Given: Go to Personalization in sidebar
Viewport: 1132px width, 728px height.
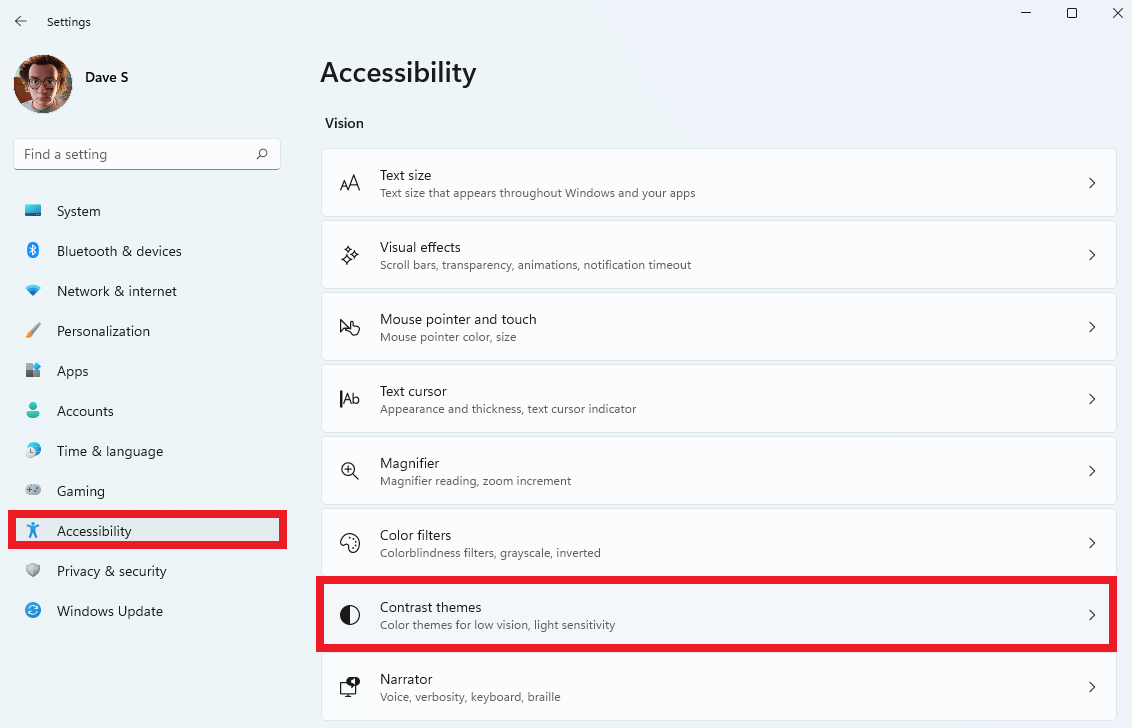Looking at the screenshot, I should [103, 331].
